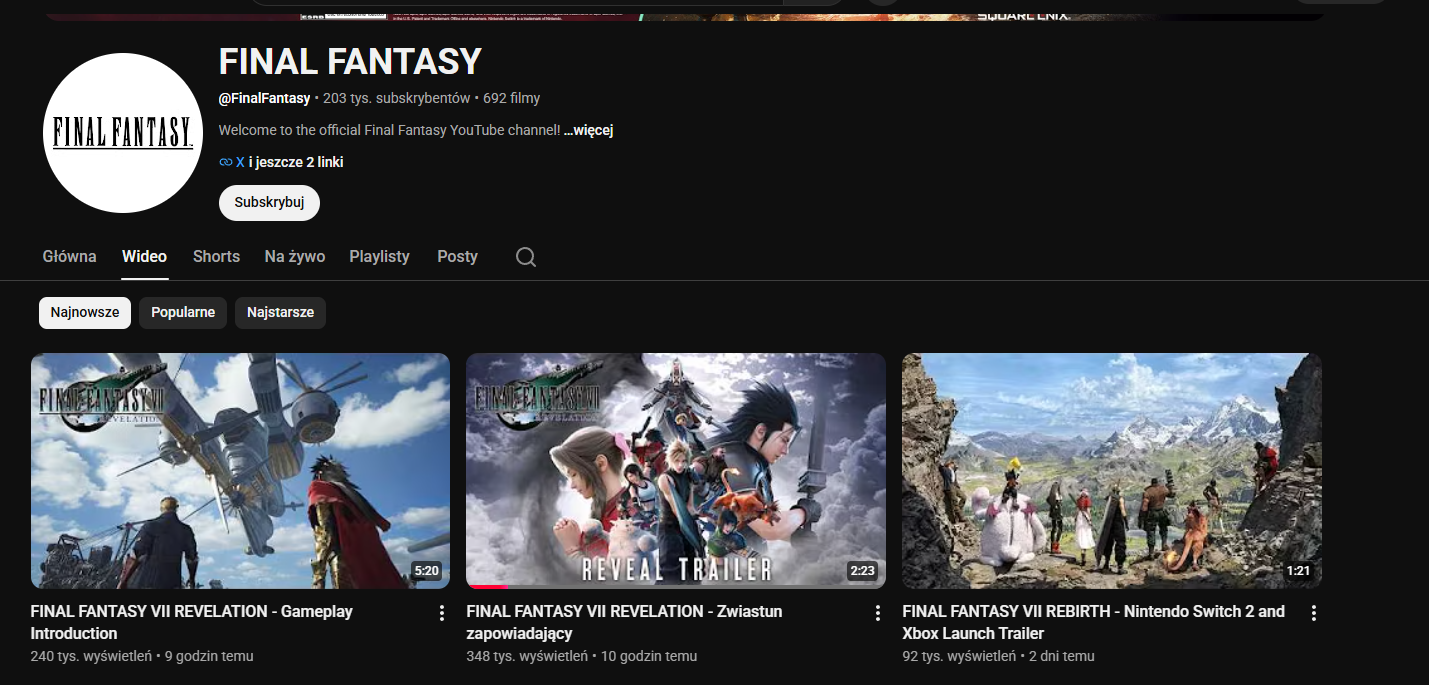This screenshot has height=685, width=1429.
Task: Expand channel description with ...więcej
Action: tap(588, 130)
